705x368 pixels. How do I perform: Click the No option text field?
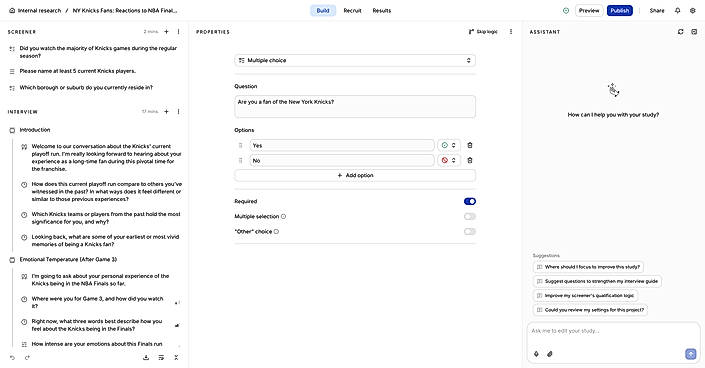(342, 160)
